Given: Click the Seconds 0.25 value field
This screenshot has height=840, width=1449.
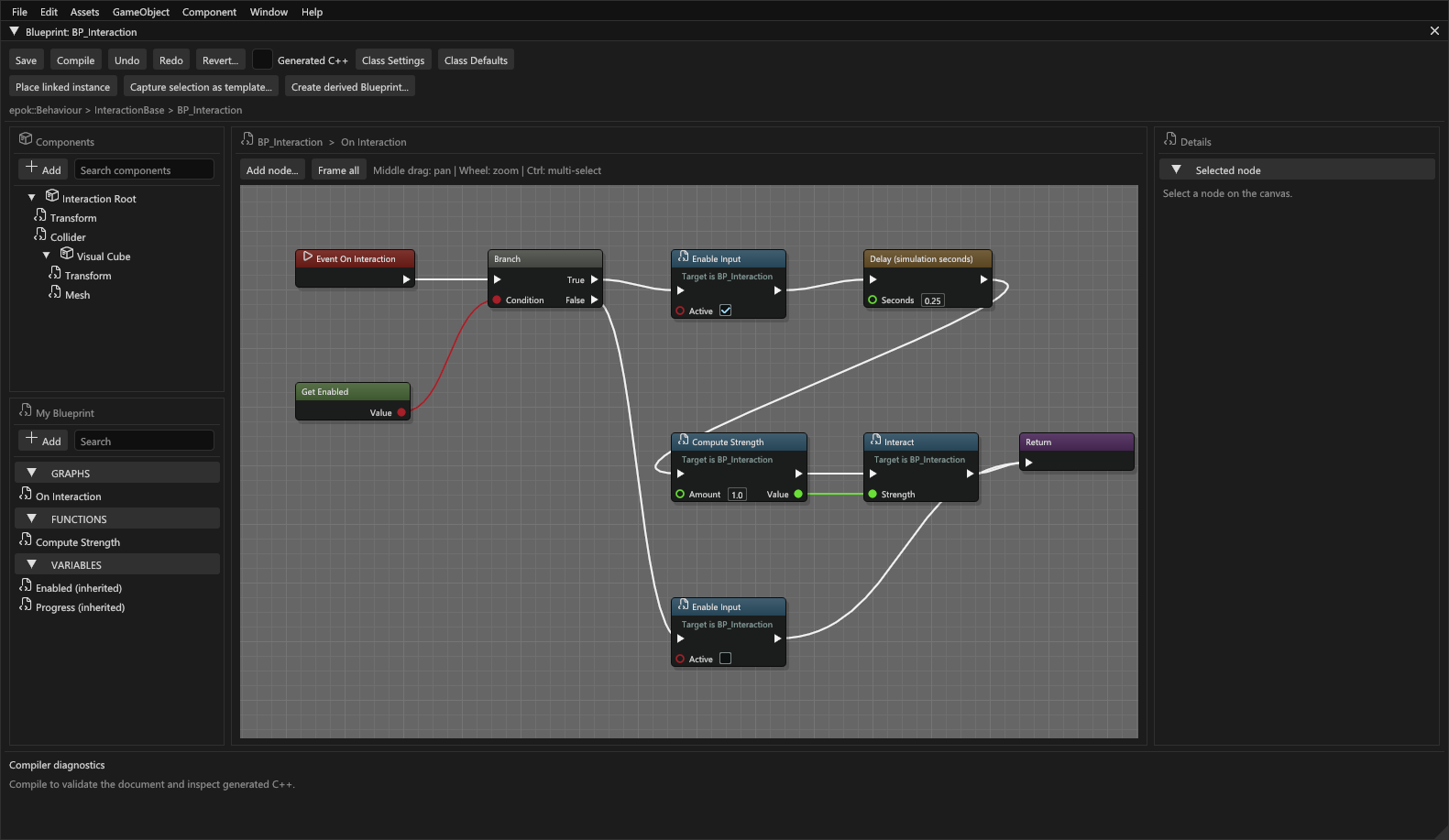Looking at the screenshot, I should pos(932,300).
